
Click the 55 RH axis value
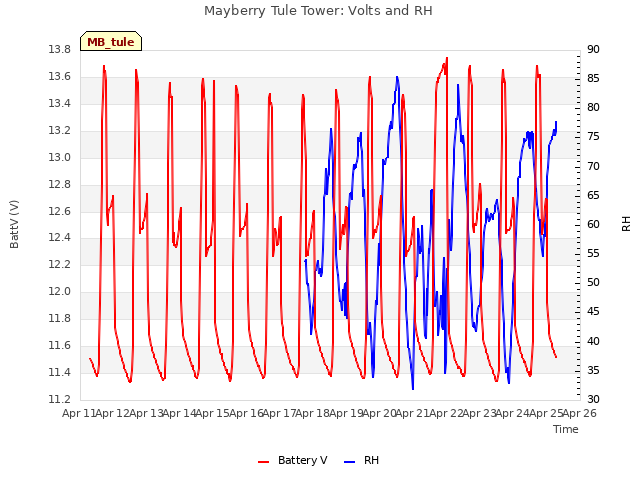point(593,253)
